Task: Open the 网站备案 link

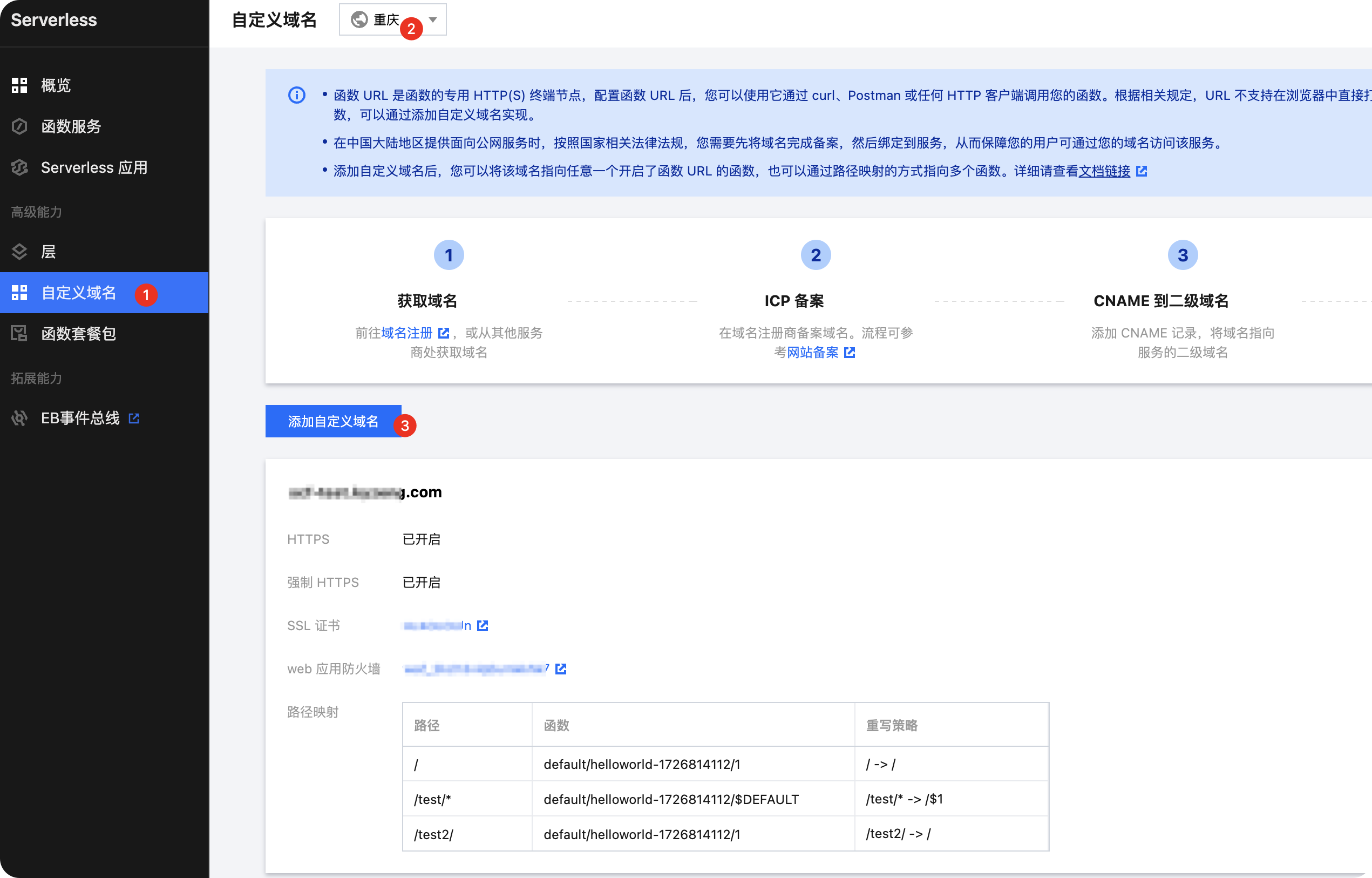Action: 812,353
